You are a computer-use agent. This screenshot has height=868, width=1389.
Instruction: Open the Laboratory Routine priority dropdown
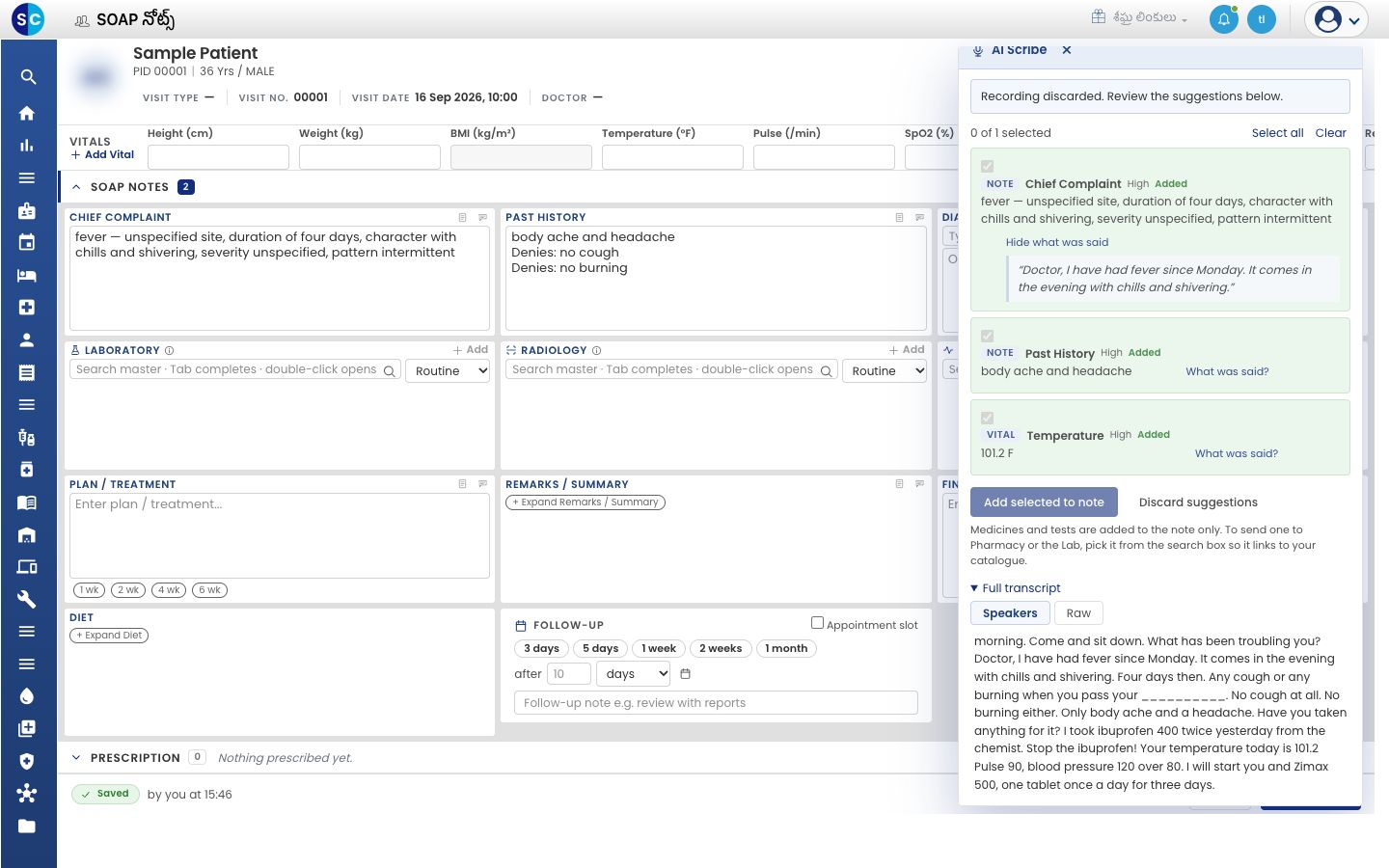(x=449, y=371)
